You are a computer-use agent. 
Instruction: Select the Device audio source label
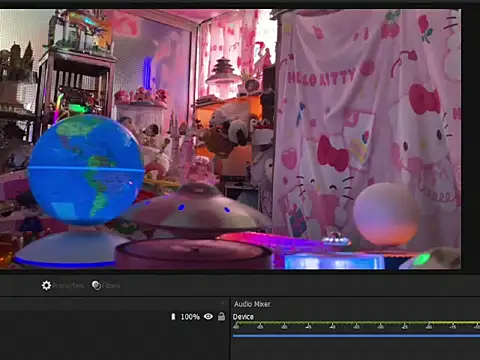[243, 317]
